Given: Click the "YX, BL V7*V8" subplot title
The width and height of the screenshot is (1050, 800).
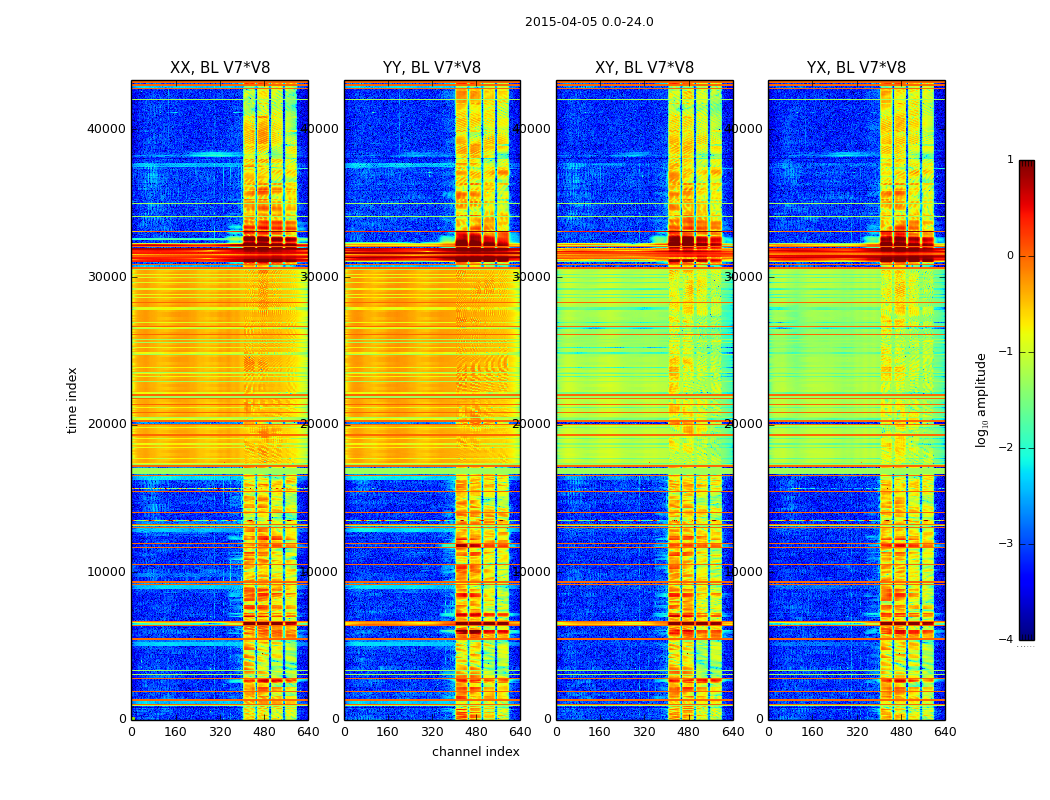Looking at the screenshot, I should [856, 68].
